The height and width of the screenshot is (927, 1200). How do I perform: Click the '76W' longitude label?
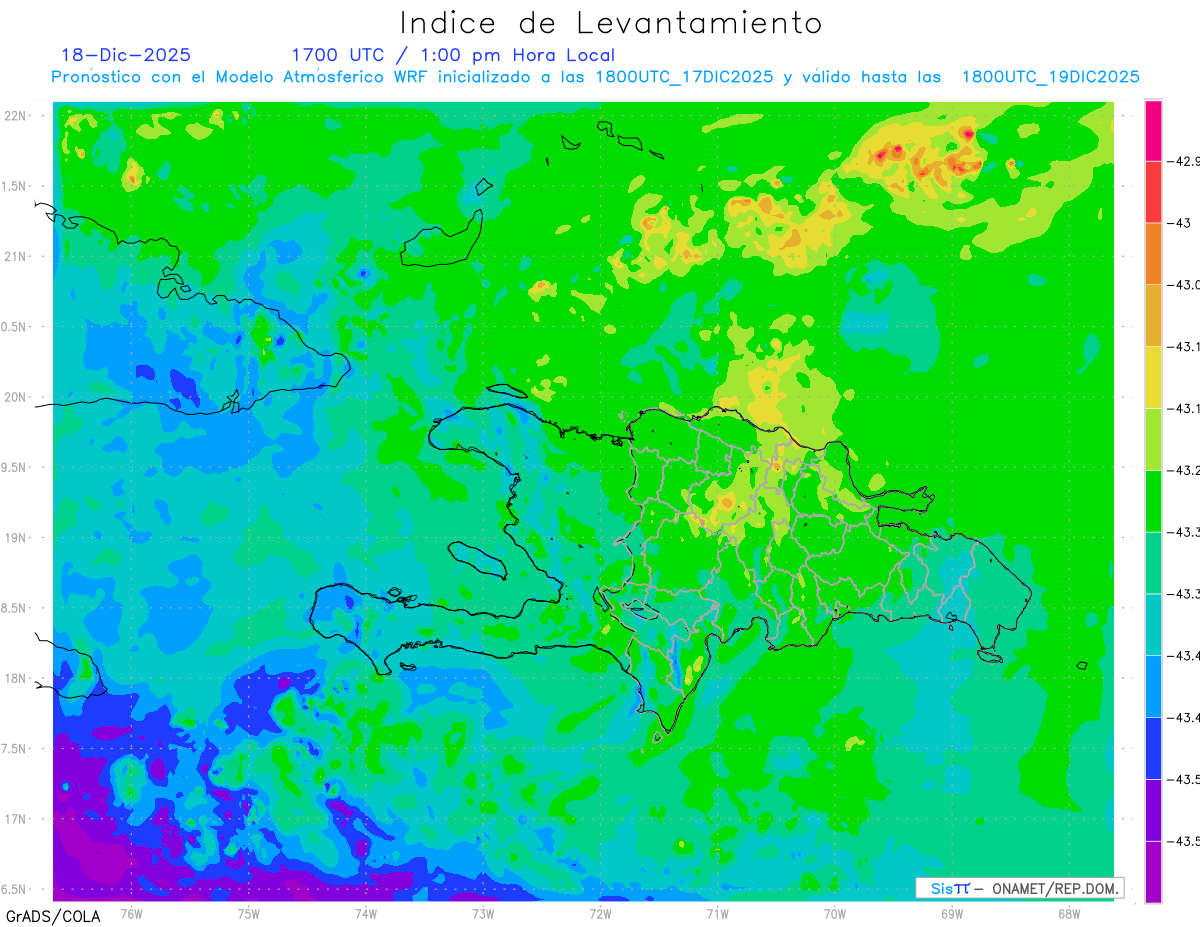pyautogui.click(x=131, y=914)
